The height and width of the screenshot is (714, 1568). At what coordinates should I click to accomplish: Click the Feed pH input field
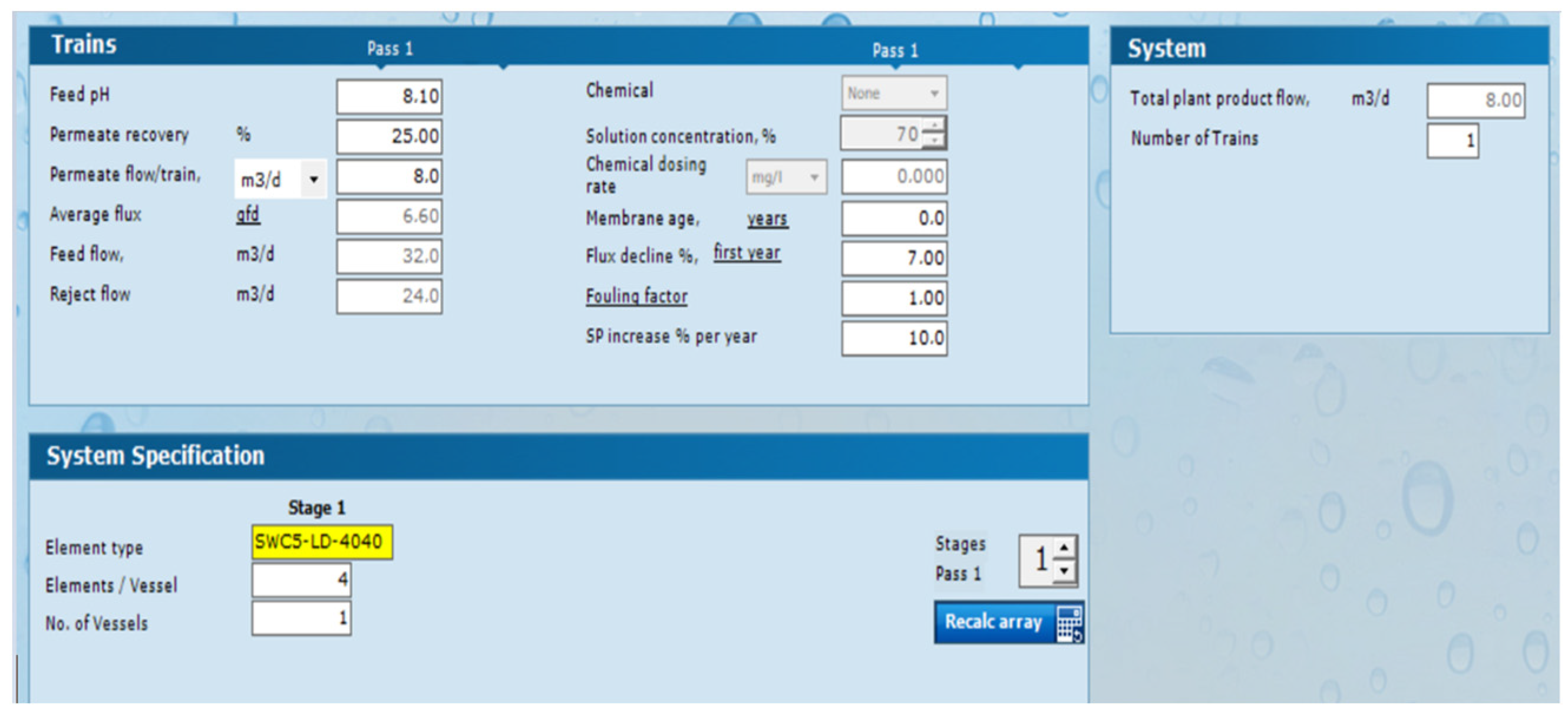pos(389,96)
